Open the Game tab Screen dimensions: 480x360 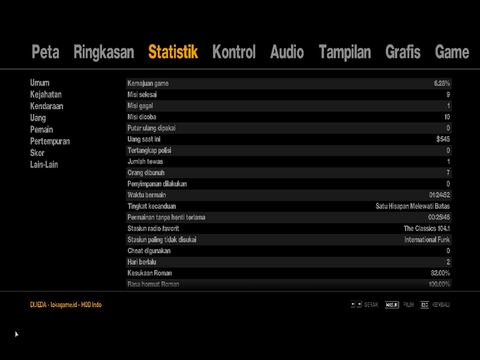pos(452,52)
